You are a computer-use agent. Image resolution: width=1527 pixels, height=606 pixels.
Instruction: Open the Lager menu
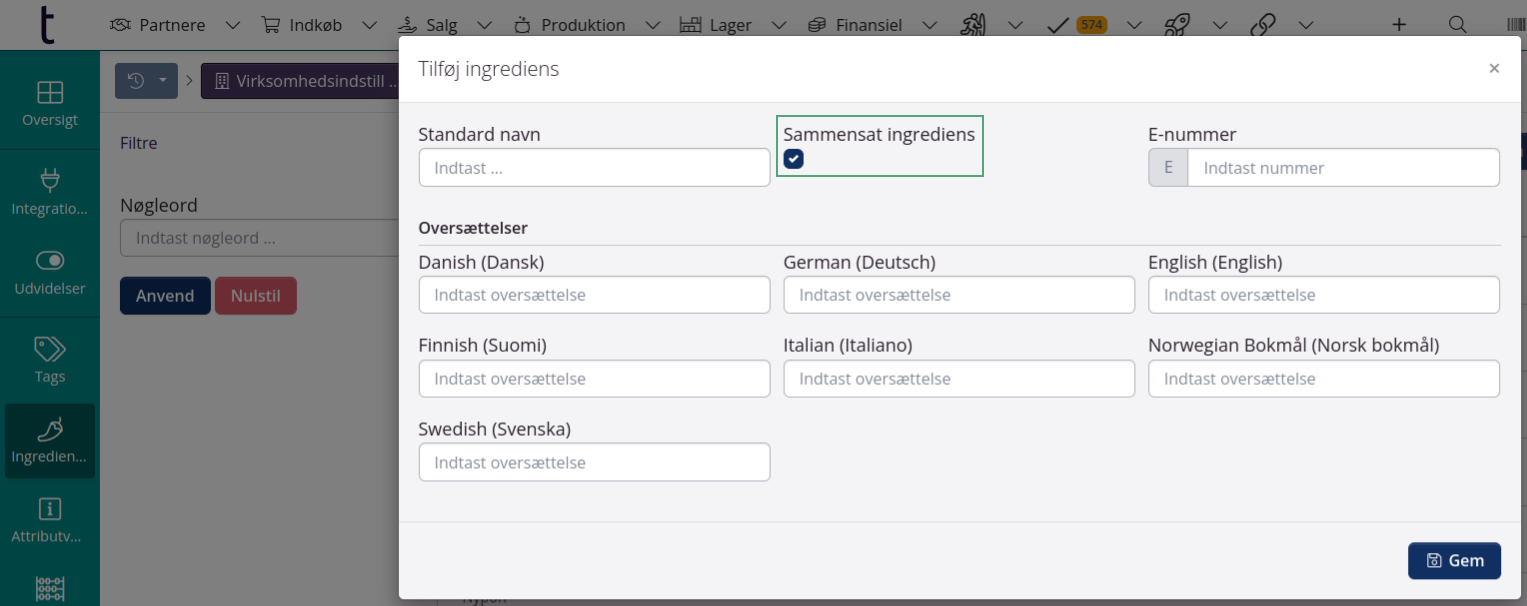[x=729, y=24]
